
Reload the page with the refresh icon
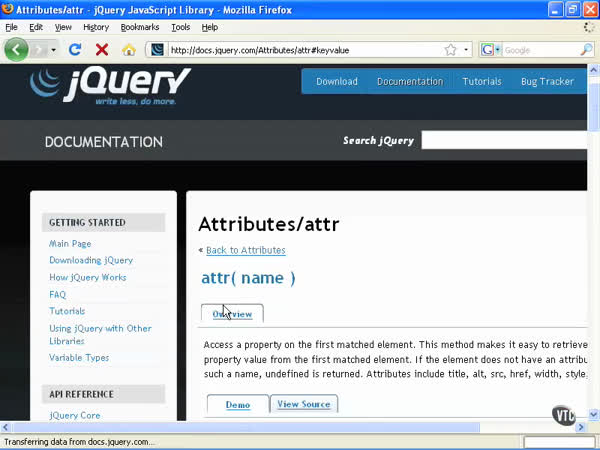point(75,49)
